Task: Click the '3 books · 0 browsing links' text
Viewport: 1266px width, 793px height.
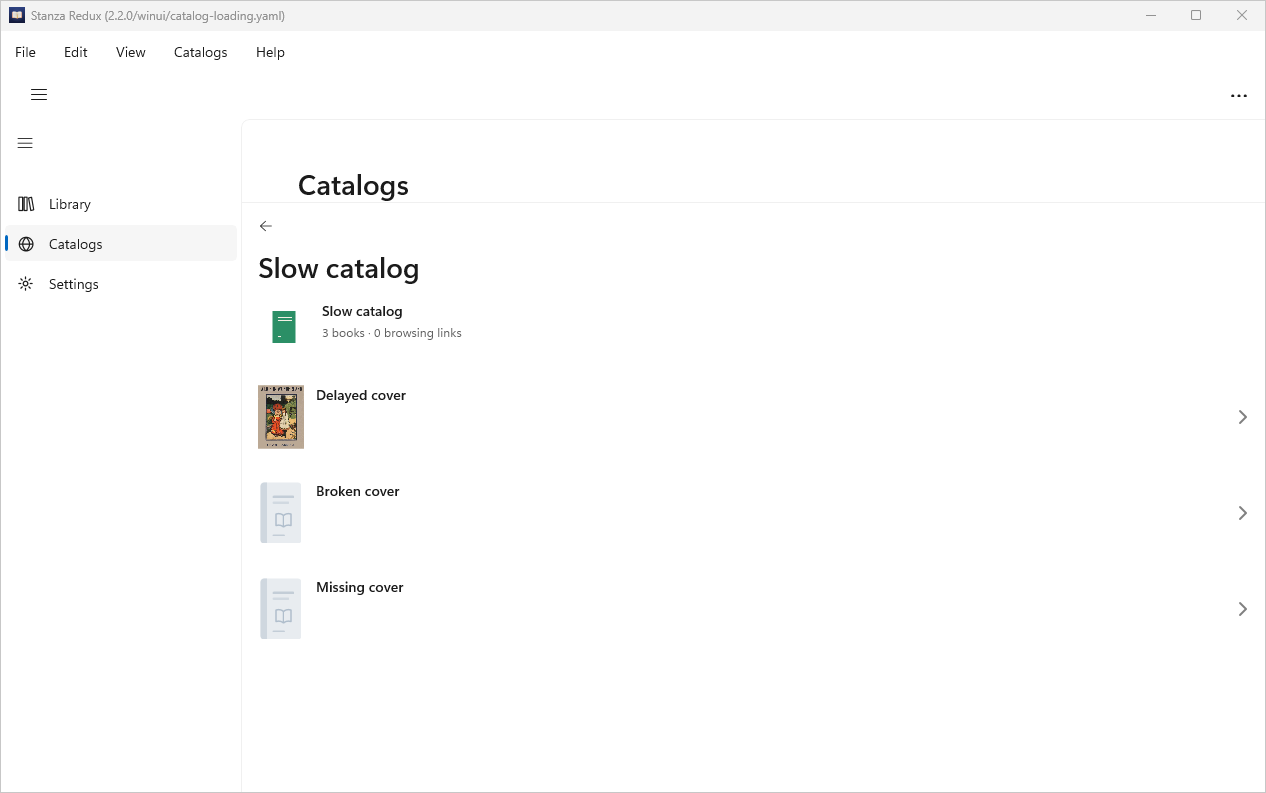Action: click(392, 333)
